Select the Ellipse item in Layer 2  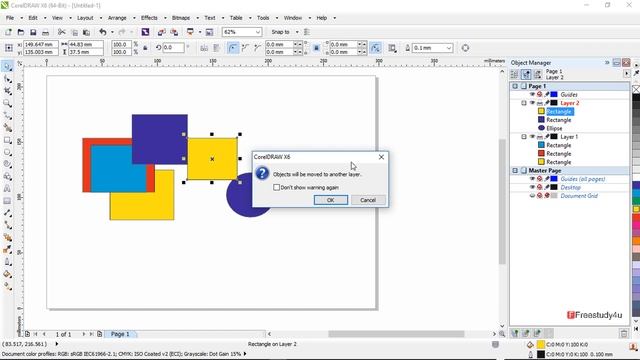point(554,128)
